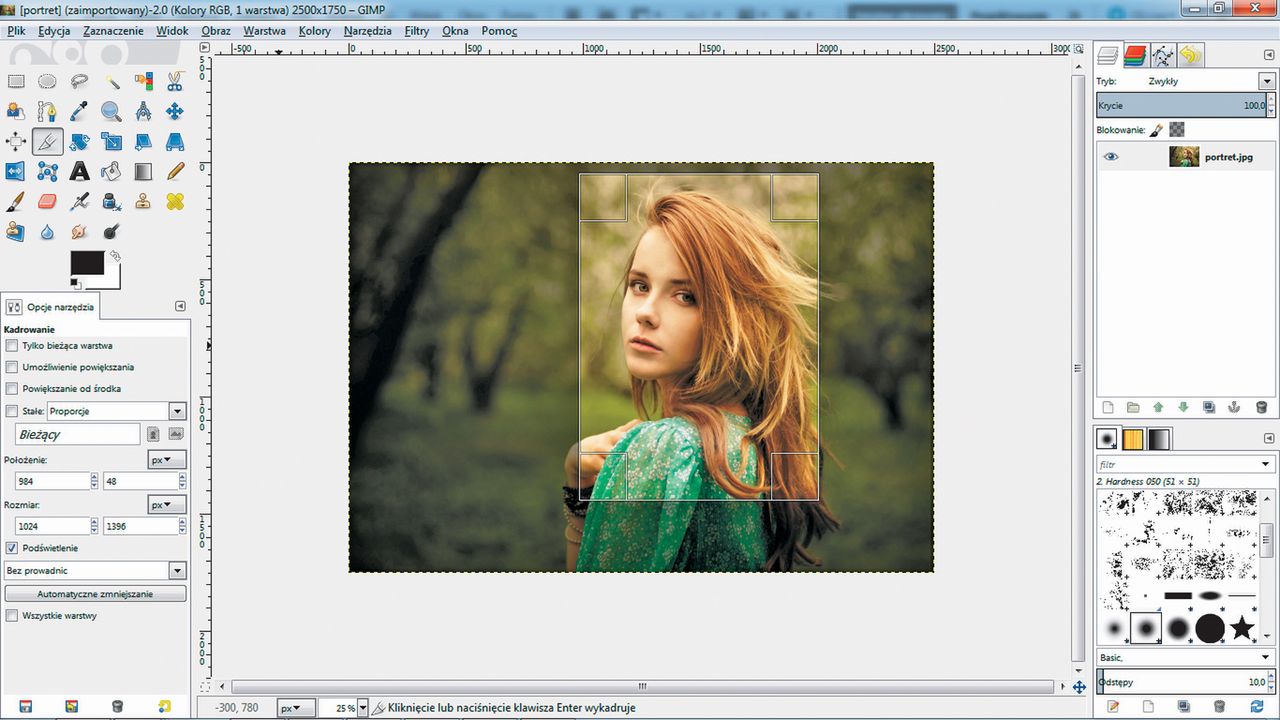Open status bar px unit dropdown

295,708
